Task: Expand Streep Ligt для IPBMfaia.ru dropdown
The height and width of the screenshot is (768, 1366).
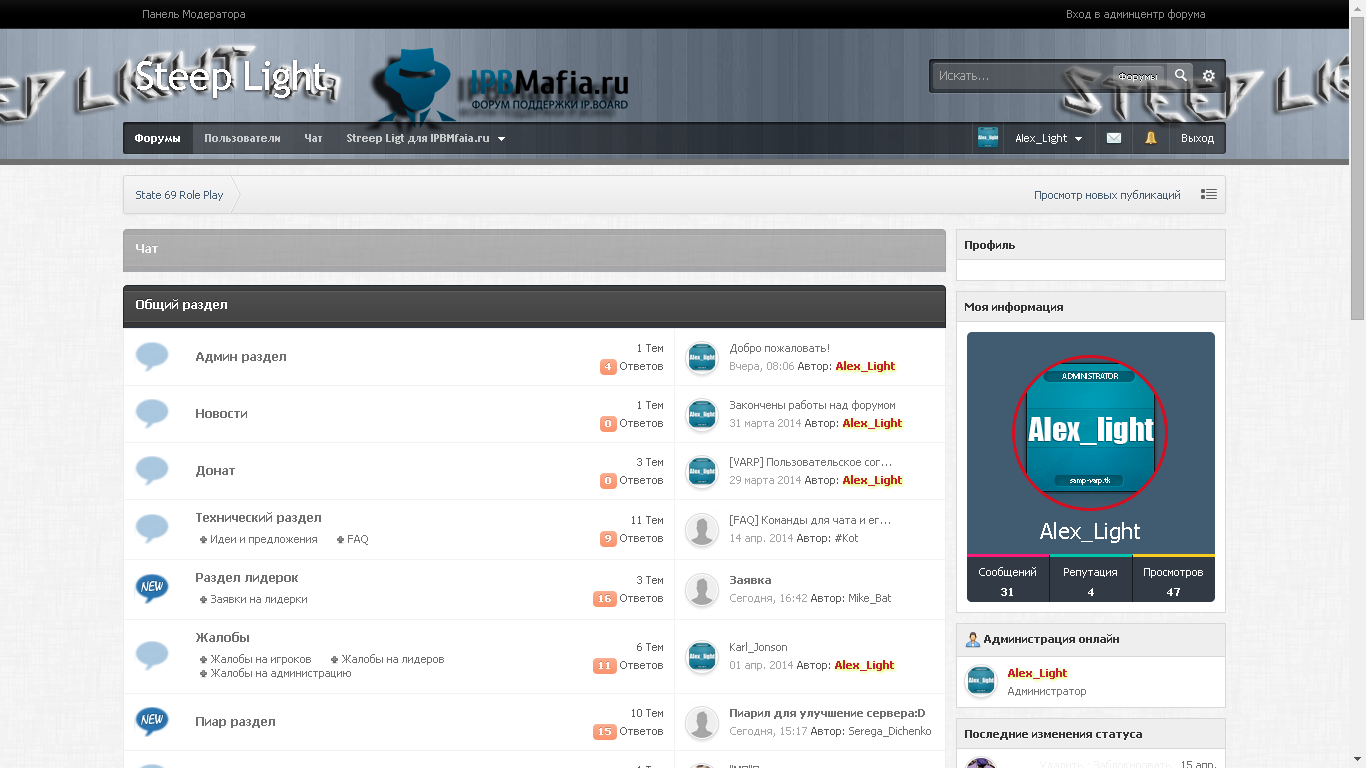Action: point(425,139)
